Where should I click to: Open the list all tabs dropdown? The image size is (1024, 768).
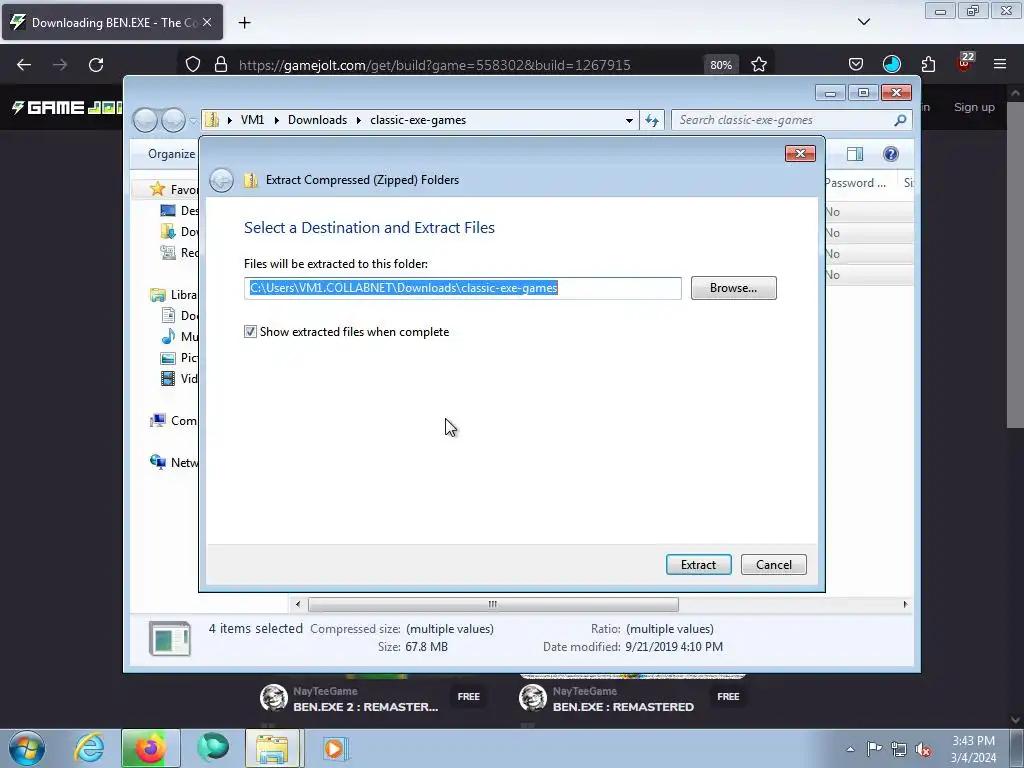[x=863, y=22]
